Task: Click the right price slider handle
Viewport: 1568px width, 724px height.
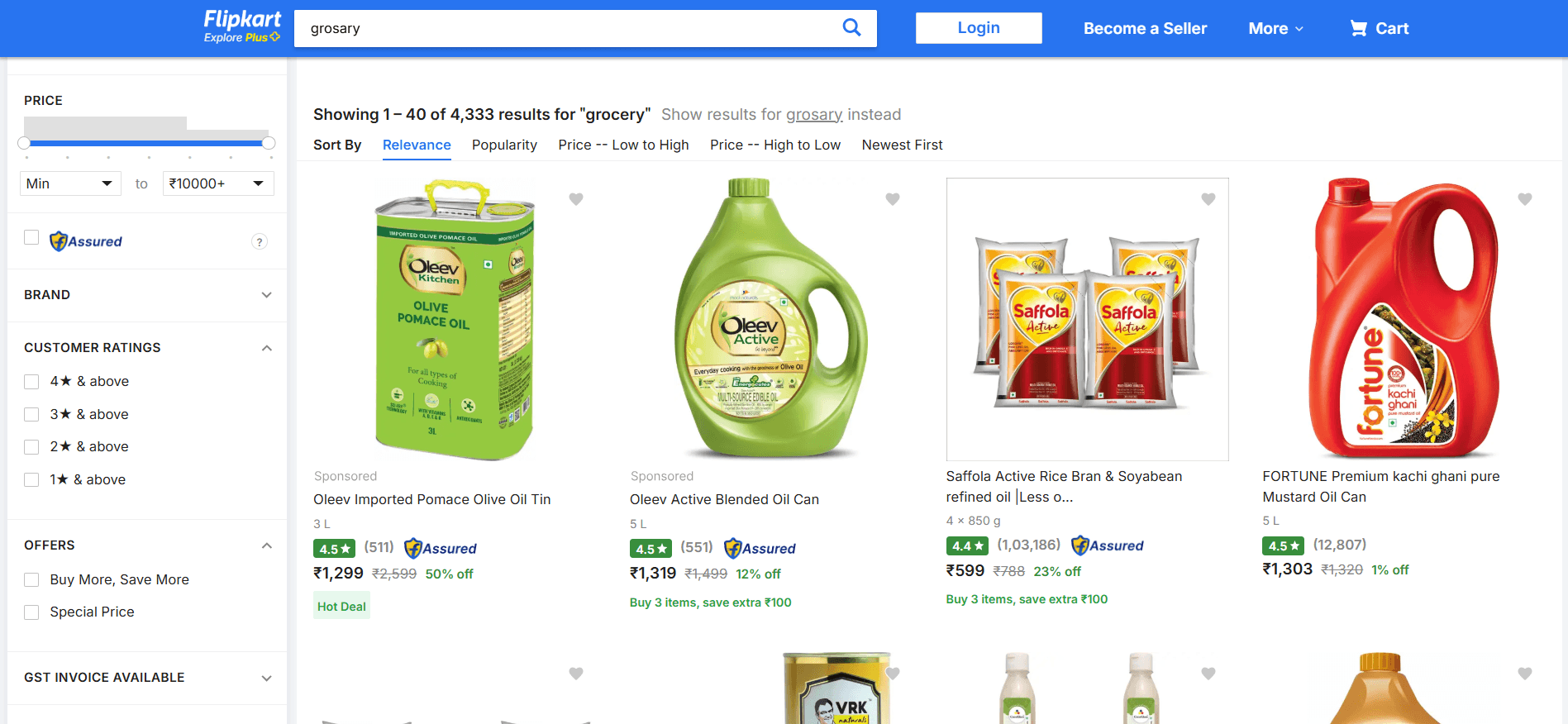Action: [x=269, y=143]
